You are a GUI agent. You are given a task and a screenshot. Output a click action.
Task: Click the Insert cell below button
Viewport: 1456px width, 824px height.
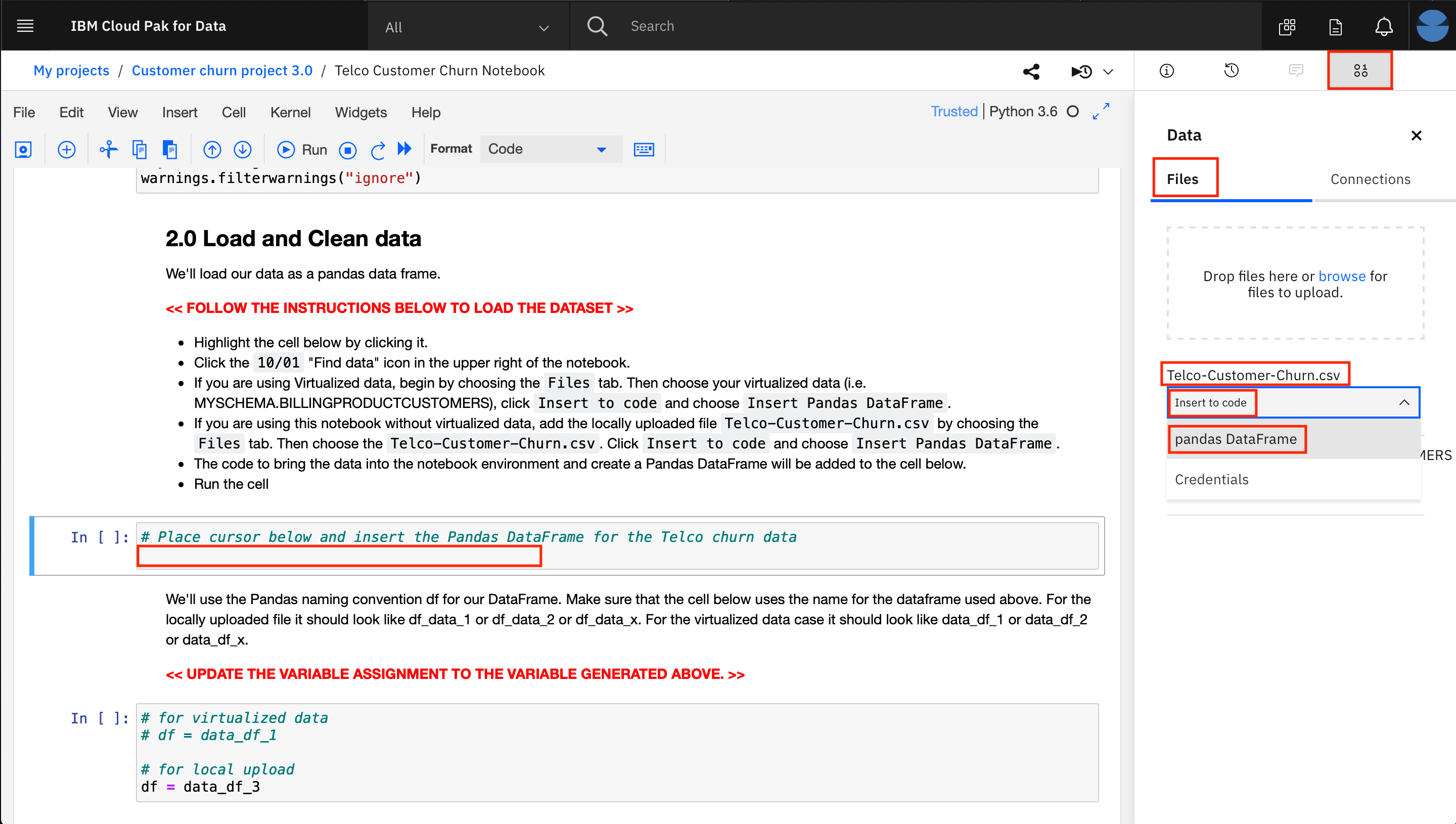click(65, 149)
